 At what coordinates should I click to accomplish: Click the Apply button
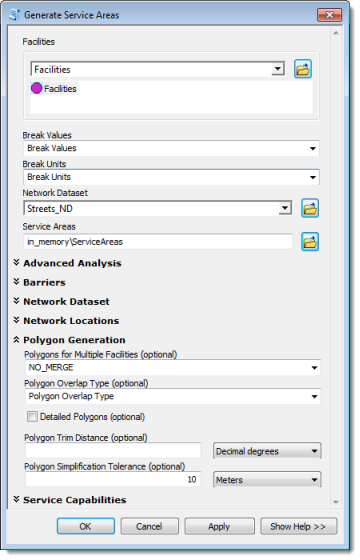[x=219, y=526]
